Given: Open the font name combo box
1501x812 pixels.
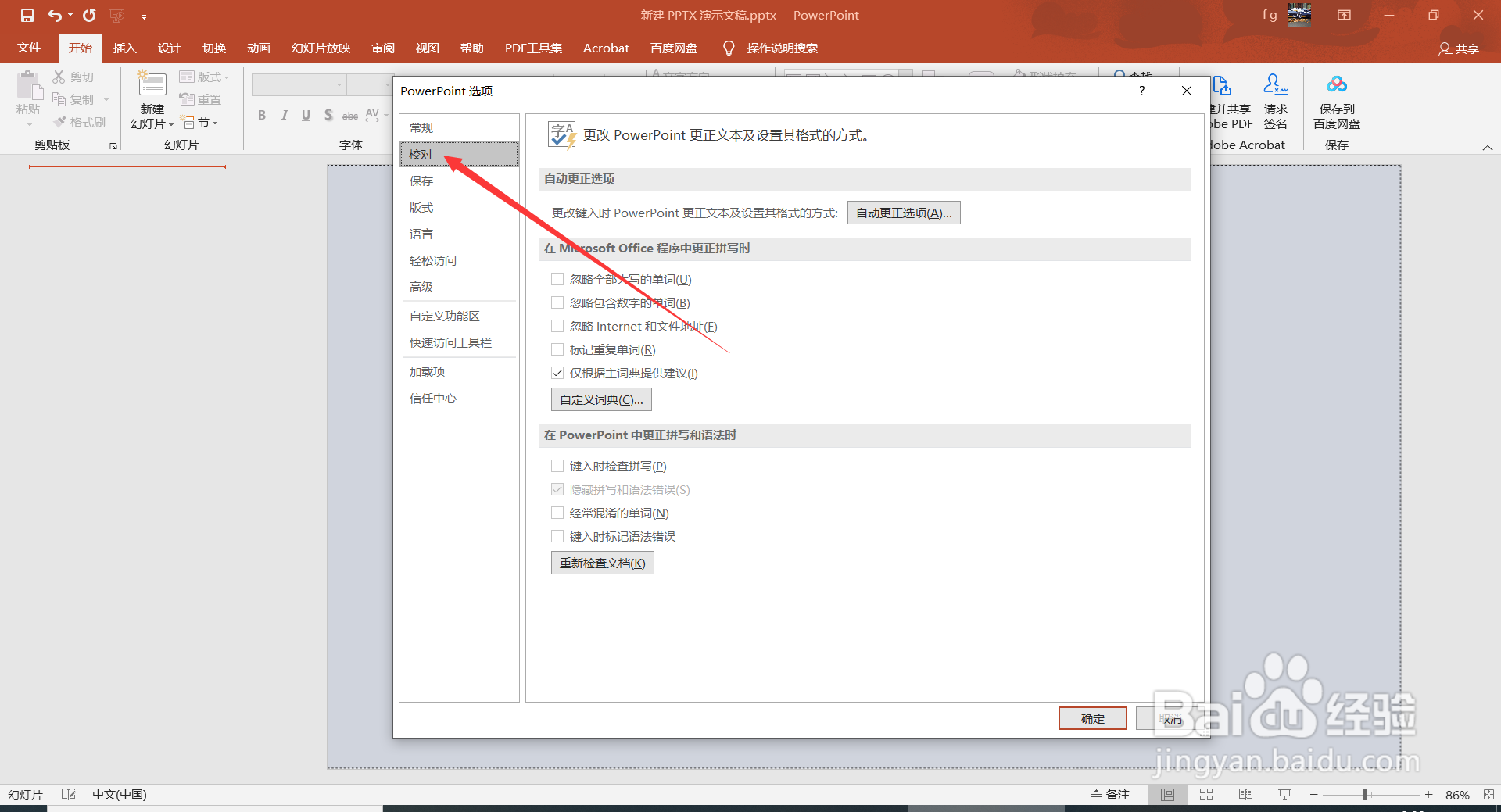Looking at the screenshot, I should click(299, 84).
